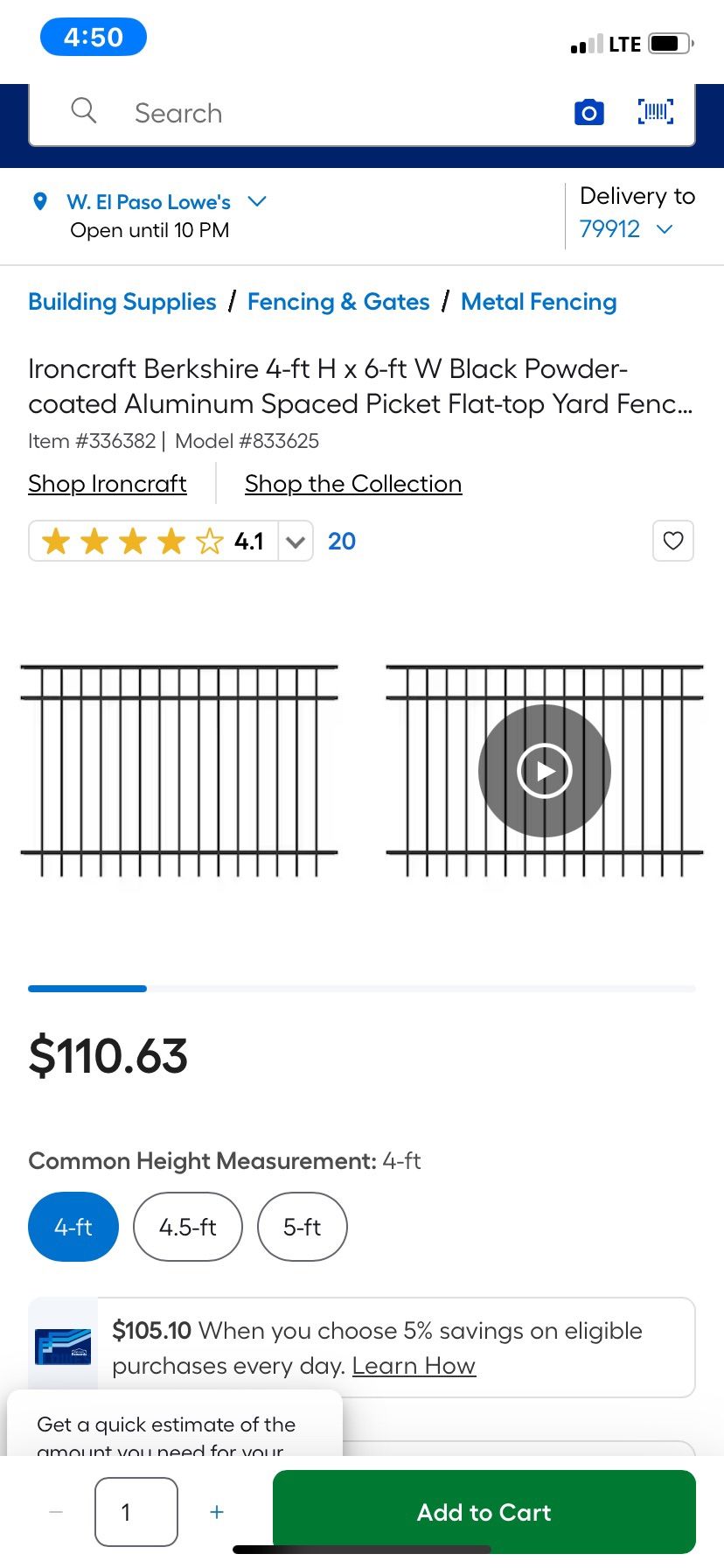The height and width of the screenshot is (1568, 724).
Task: Tap the store location pin icon
Action: [39, 202]
